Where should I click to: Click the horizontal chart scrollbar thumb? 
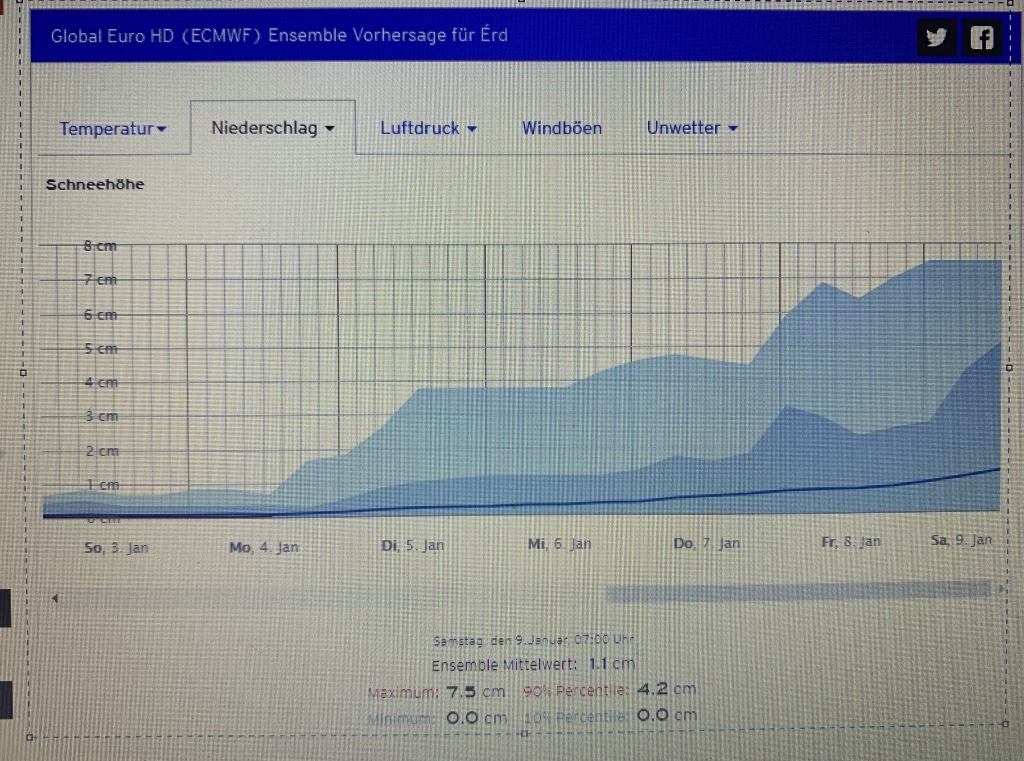tap(798, 592)
